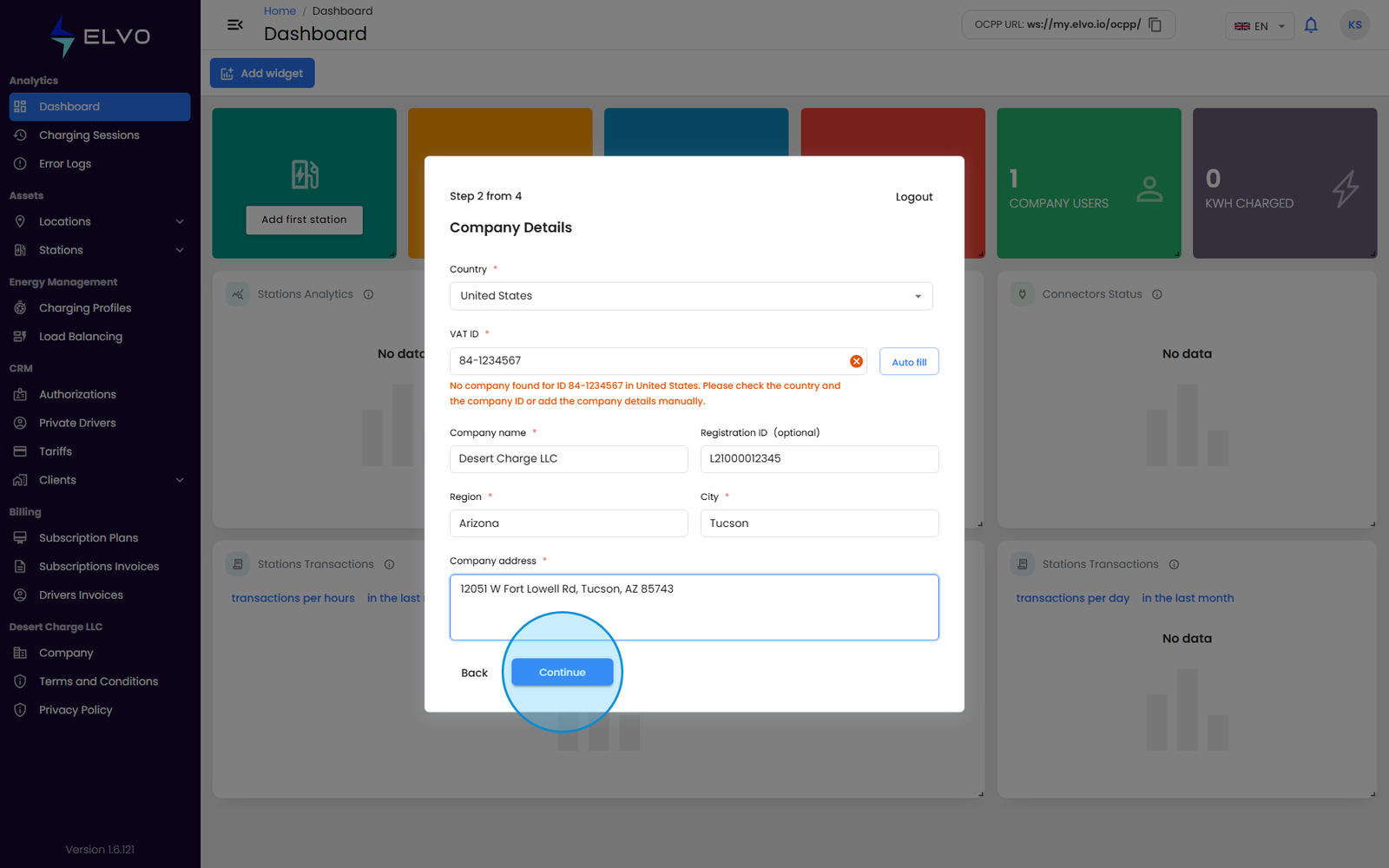Expand the Clients sidebar menu chevron
This screenshot has height=868, width=1389.
(x=180, y=481)
